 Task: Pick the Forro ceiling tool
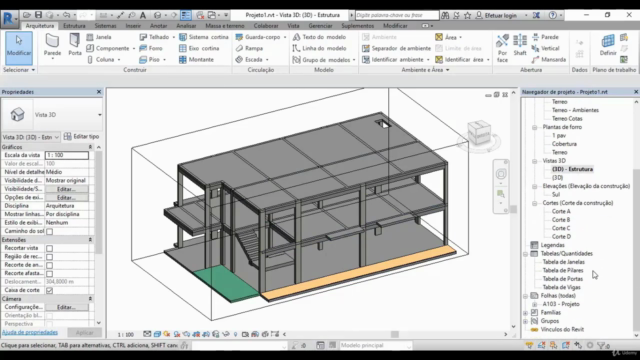pos(151,48)
